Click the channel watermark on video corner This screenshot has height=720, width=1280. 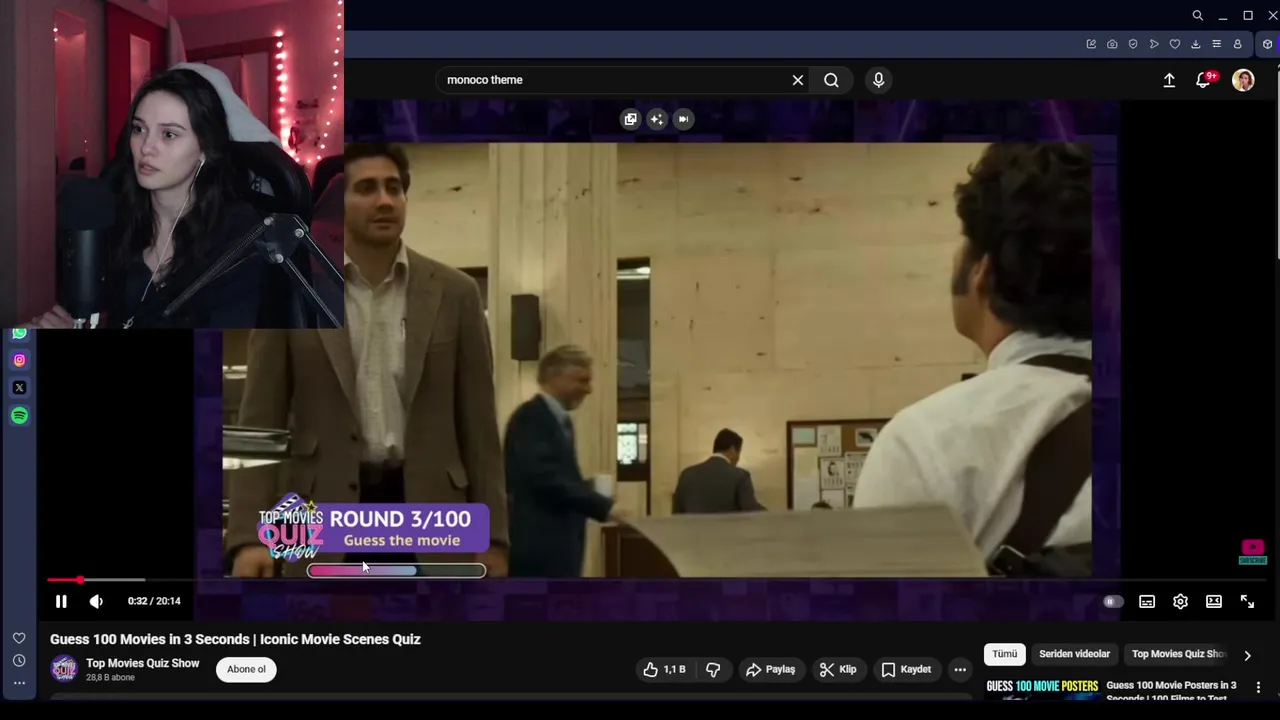point(1253,552)
